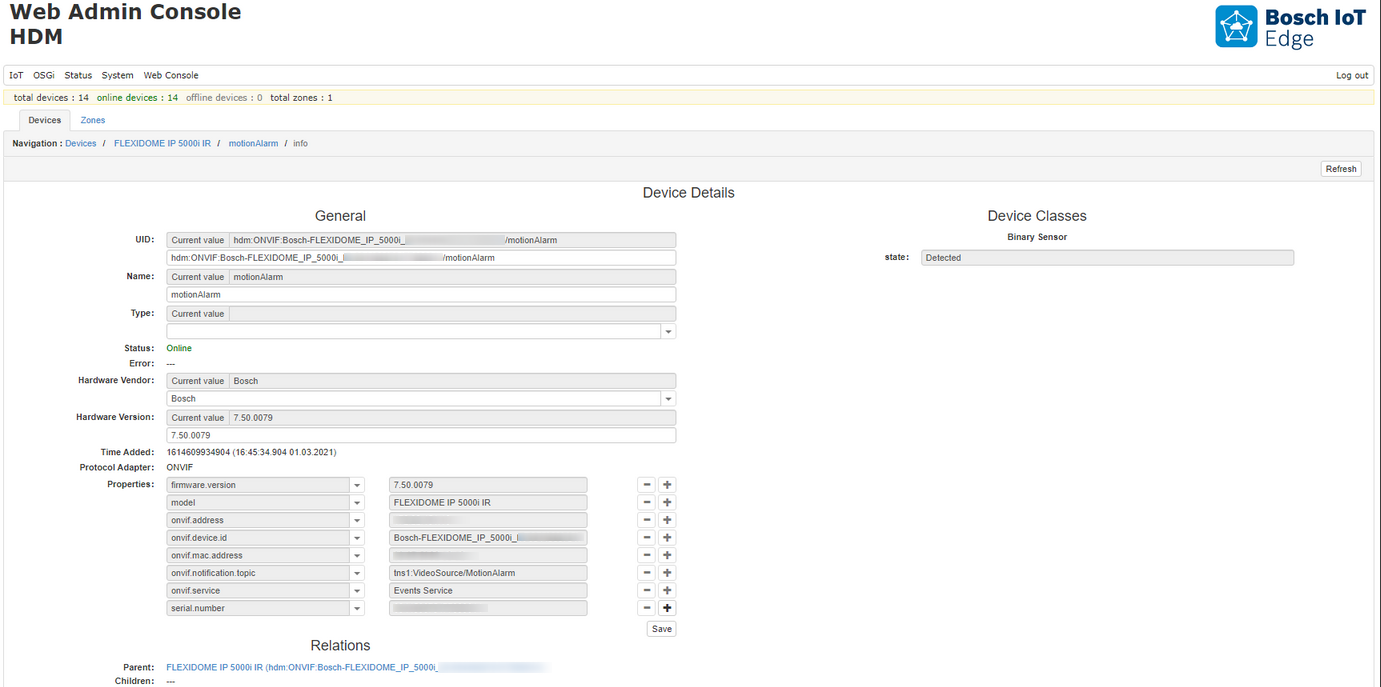
Task: Click minus icon beside onvif.address property
Action: click(647, 520)
